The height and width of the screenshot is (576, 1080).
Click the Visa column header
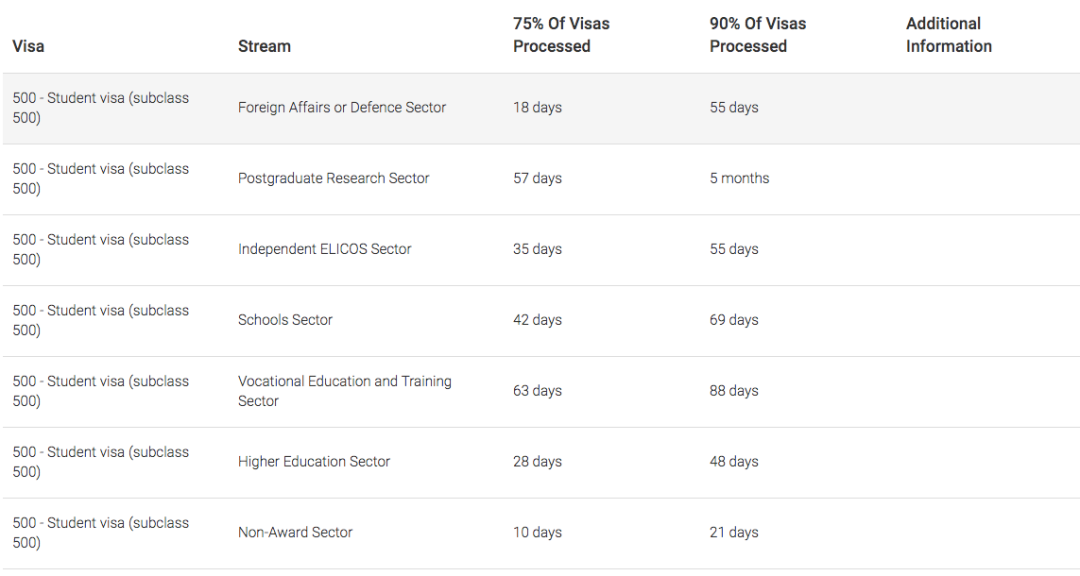click(x=28, y=46)
